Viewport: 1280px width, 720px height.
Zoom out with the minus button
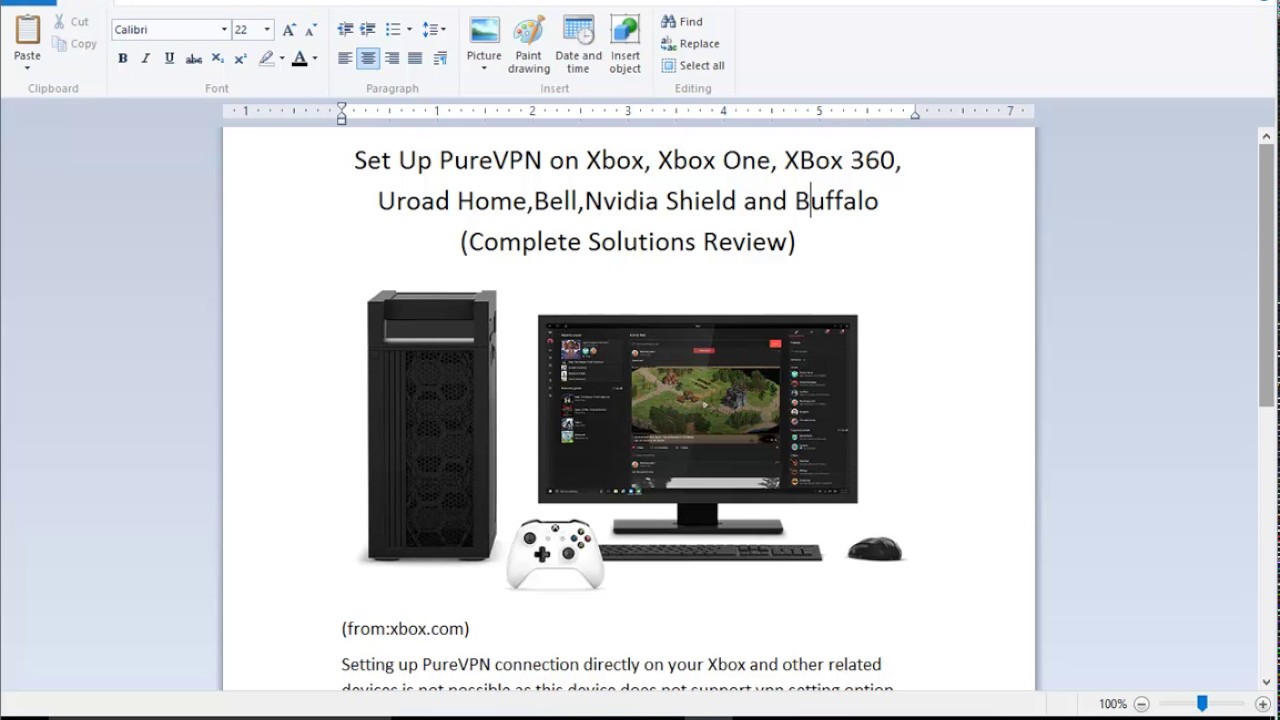click(1141, 704)
